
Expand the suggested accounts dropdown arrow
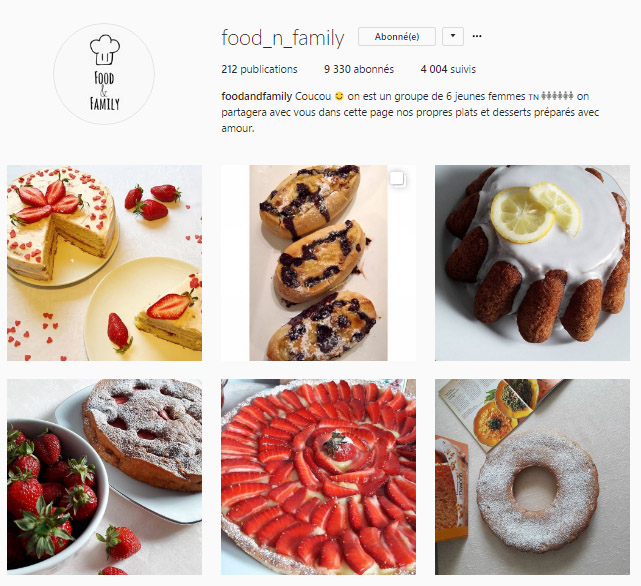453,36
